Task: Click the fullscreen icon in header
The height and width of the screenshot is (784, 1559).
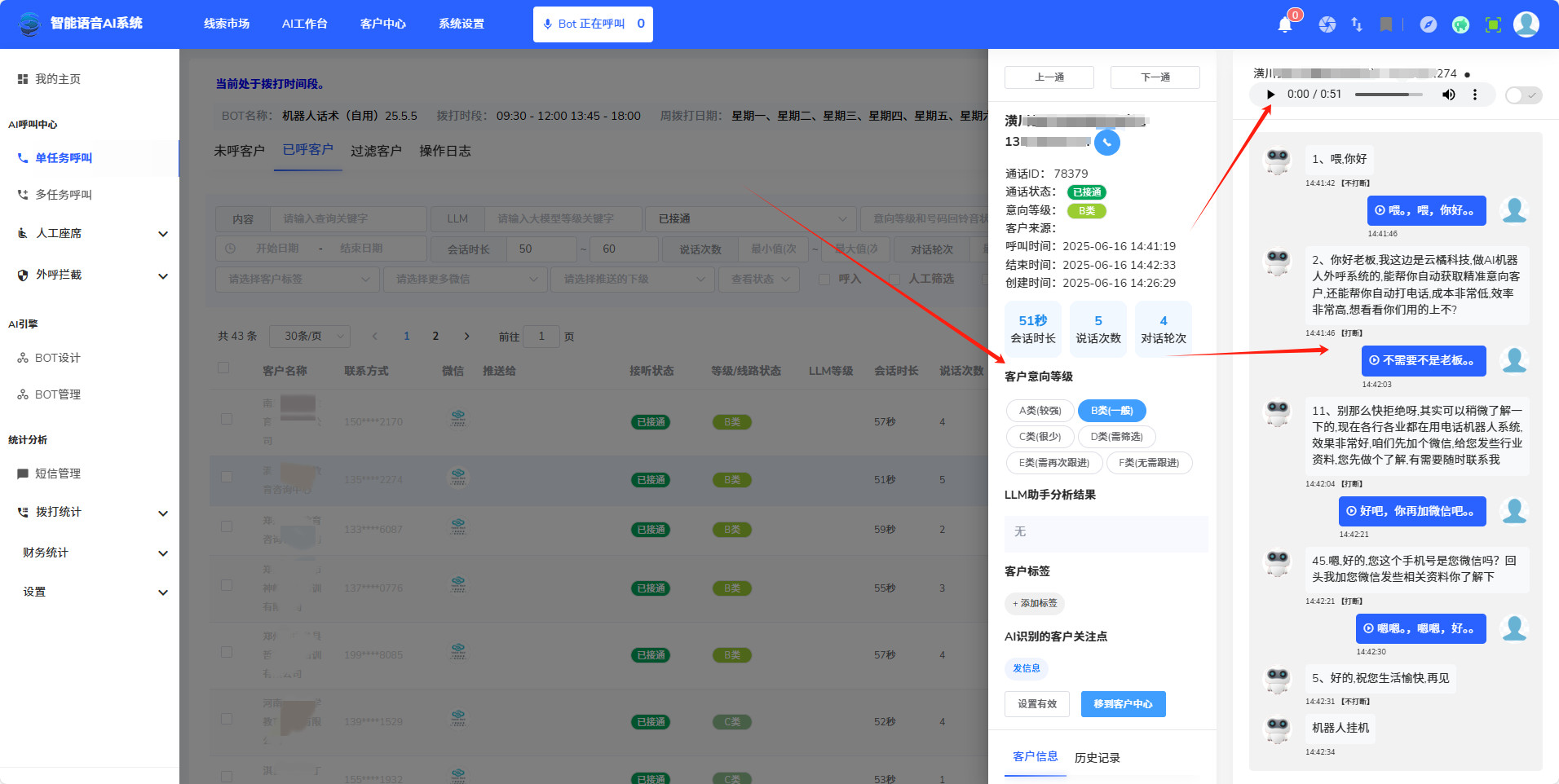Action: pyautogui.click(x=1493, y=24)
